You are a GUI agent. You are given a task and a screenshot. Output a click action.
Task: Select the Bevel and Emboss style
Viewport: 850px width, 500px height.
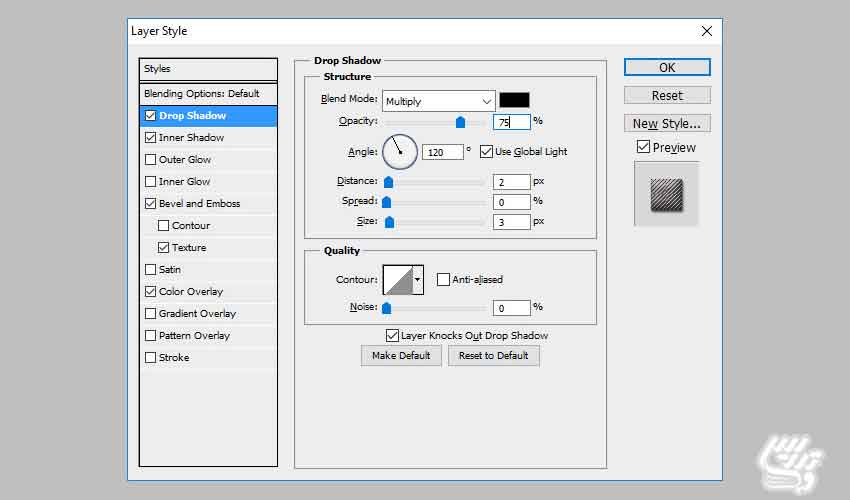199,204
